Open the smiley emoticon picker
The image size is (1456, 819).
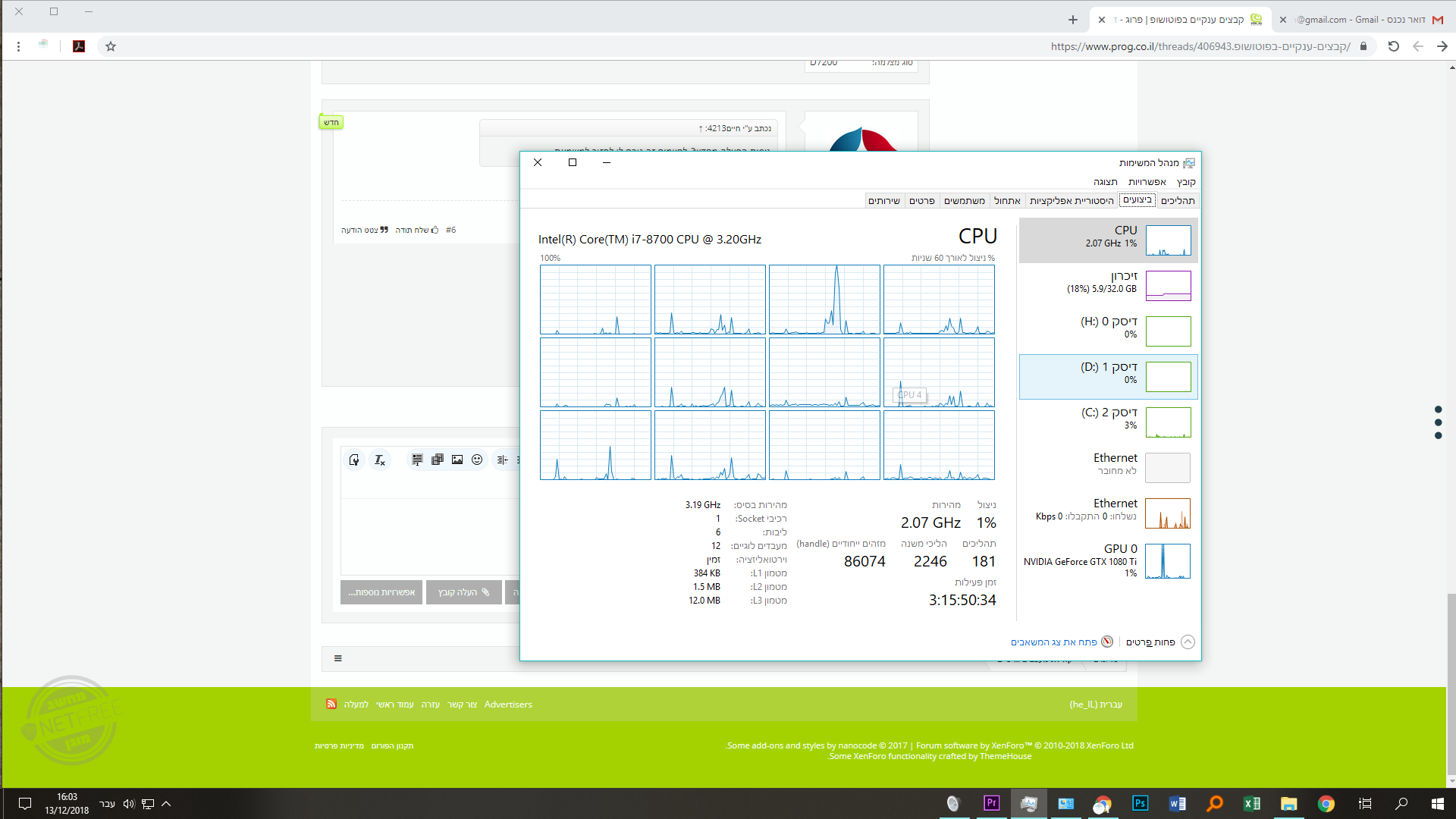click(x=477, y=460)
